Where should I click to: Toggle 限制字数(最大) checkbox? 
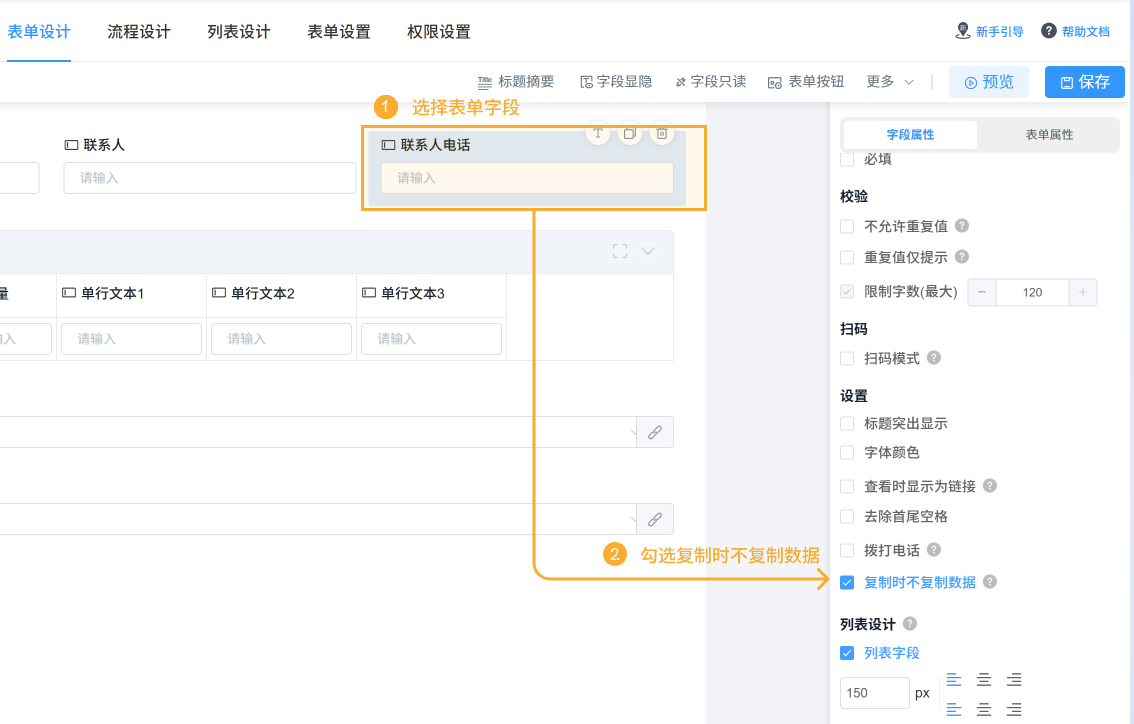pyautogui.click(x=847, y=291)
